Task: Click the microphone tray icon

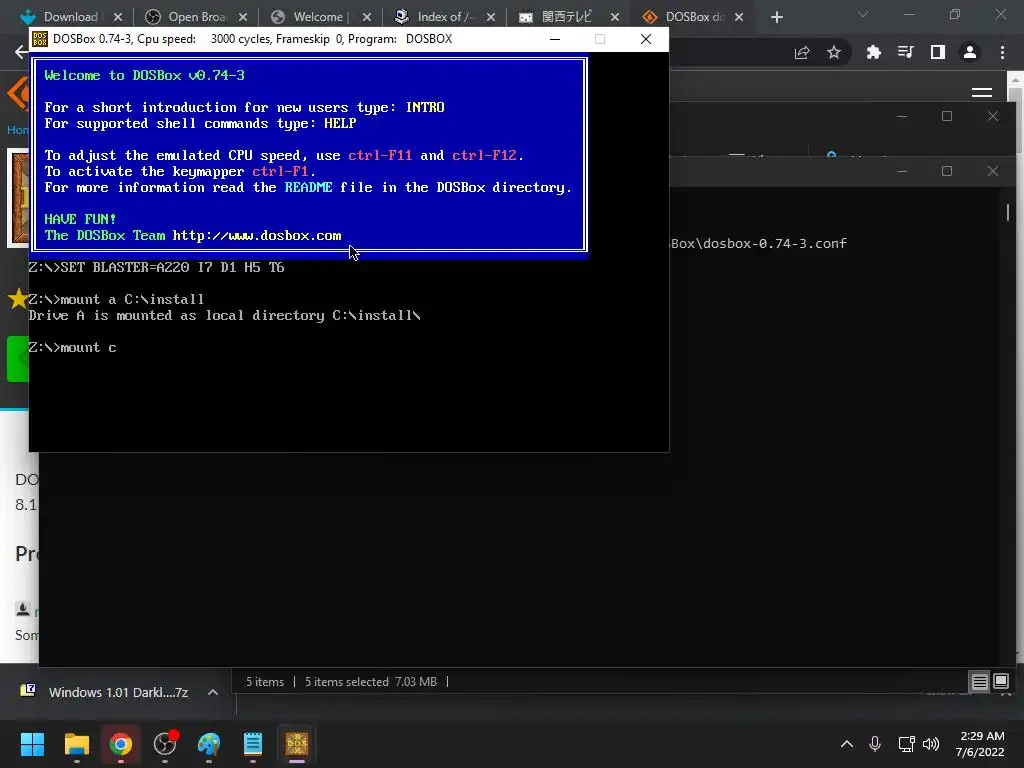Action: pos(874,744)
